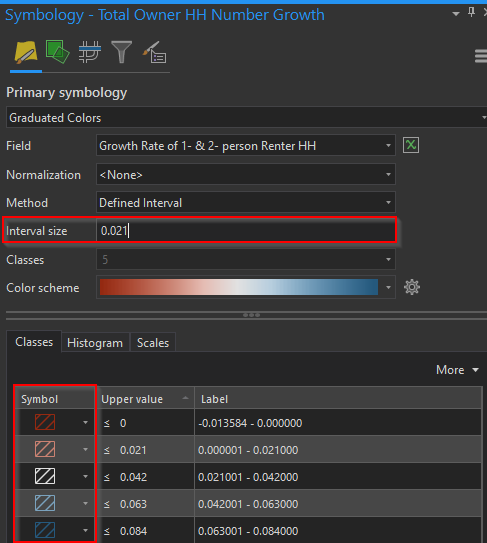This screenshot has height=543, width=487.
Task: Sort by the Upper value column header
Action: [145, 399]
